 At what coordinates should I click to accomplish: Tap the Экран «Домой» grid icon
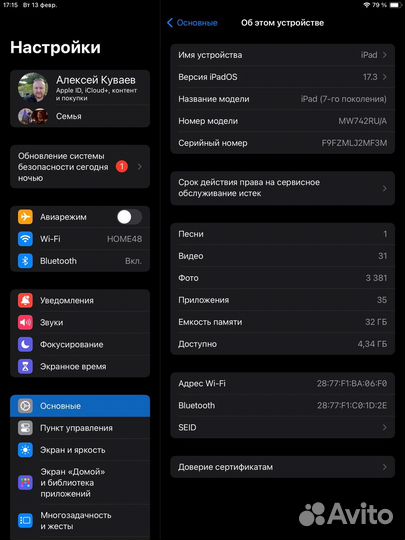pyautogui.click(x=25, y=482)
